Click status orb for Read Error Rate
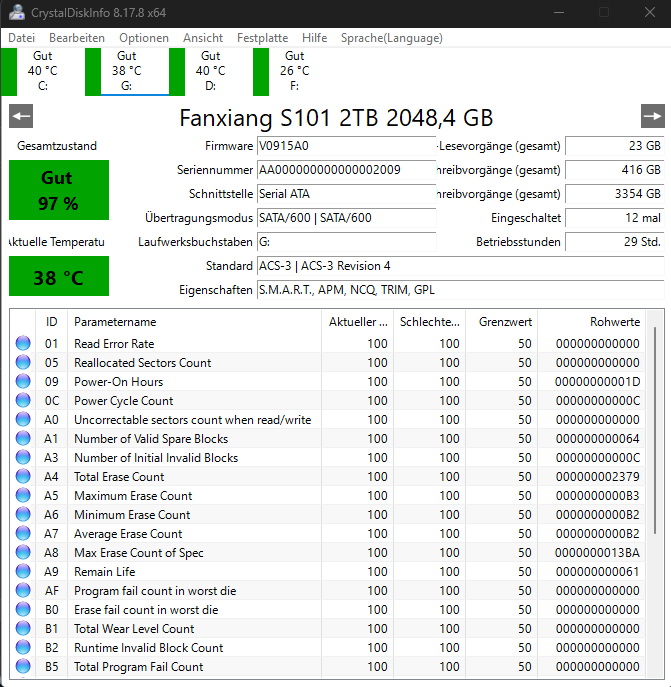671x687 pixels. (23, 344)
